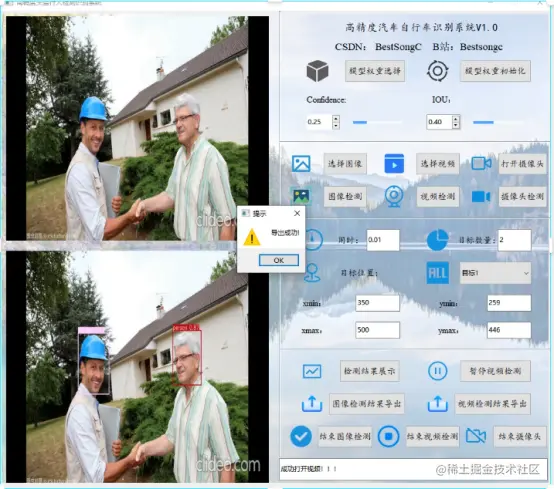Click the ymin field showing 259
Viewport: 554px width, 490px height.
(509, 302)
